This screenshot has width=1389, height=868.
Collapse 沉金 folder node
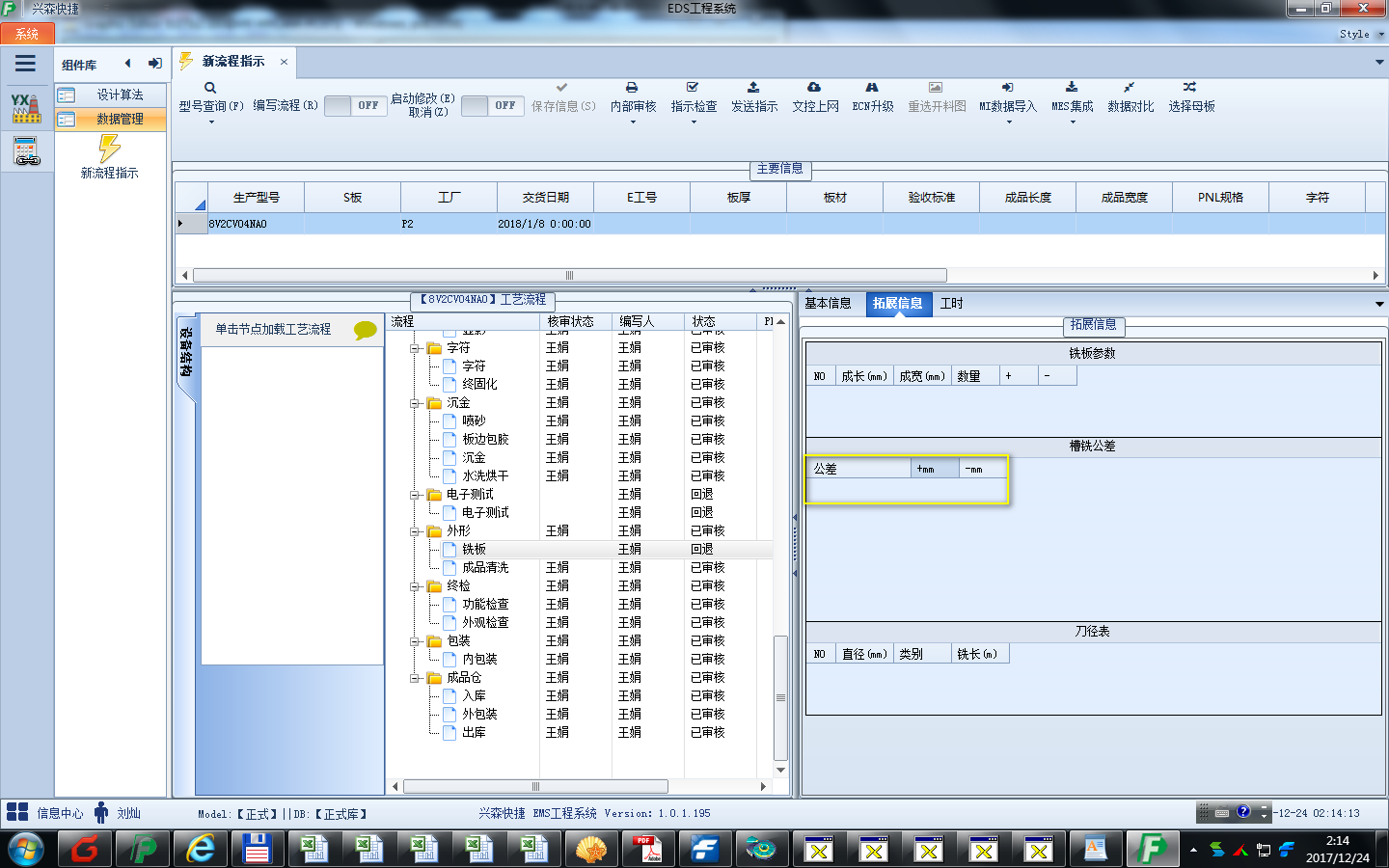pos(415,403)
